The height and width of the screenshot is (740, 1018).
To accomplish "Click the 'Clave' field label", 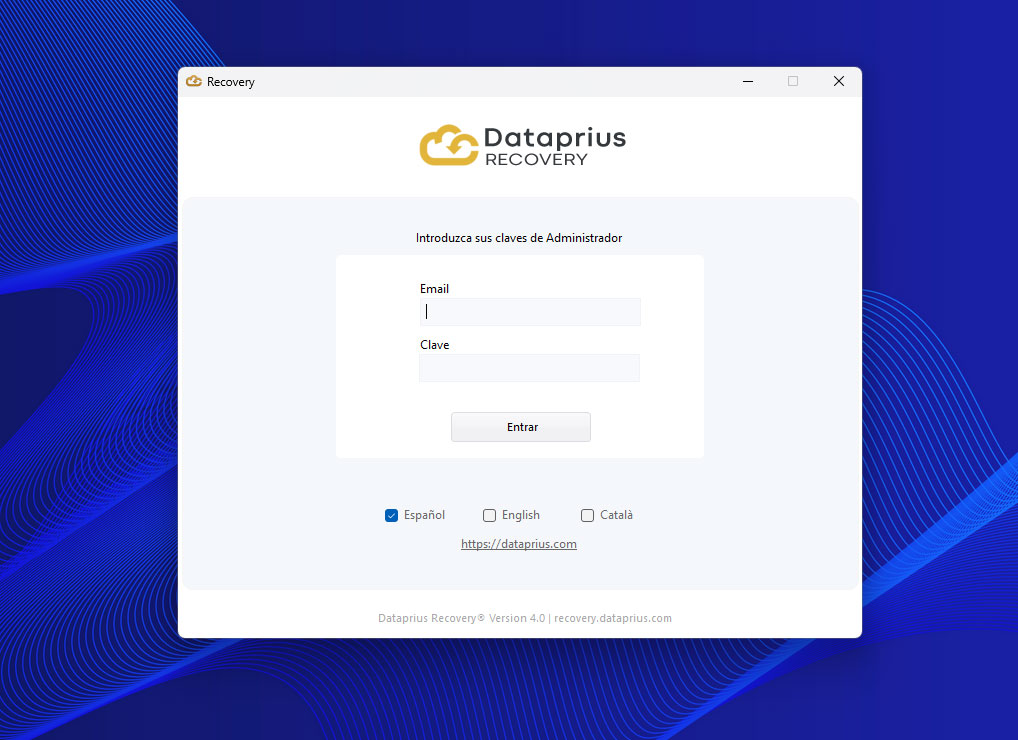I will point(434,345).
